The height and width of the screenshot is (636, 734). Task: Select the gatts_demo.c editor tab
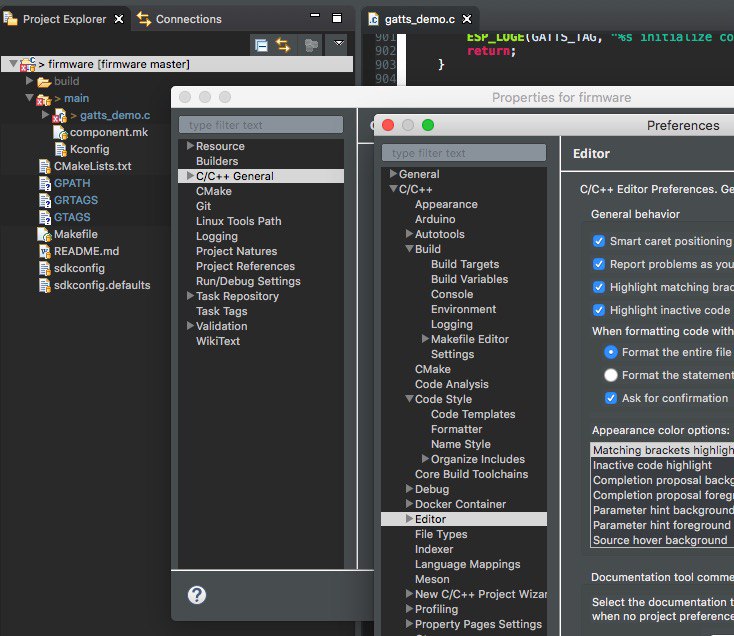pos(418,19)
